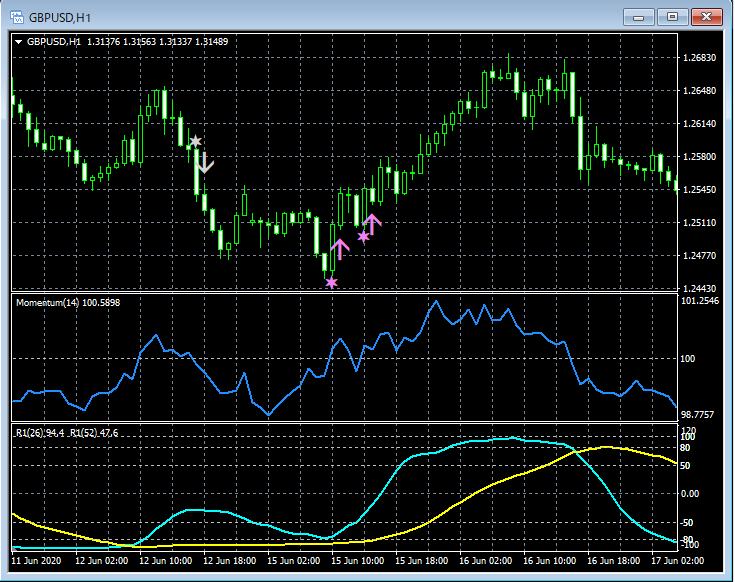Click the R1(26) R1(52) indicator label
Screen dimensions: 735x582
click(x=67, y=432)
